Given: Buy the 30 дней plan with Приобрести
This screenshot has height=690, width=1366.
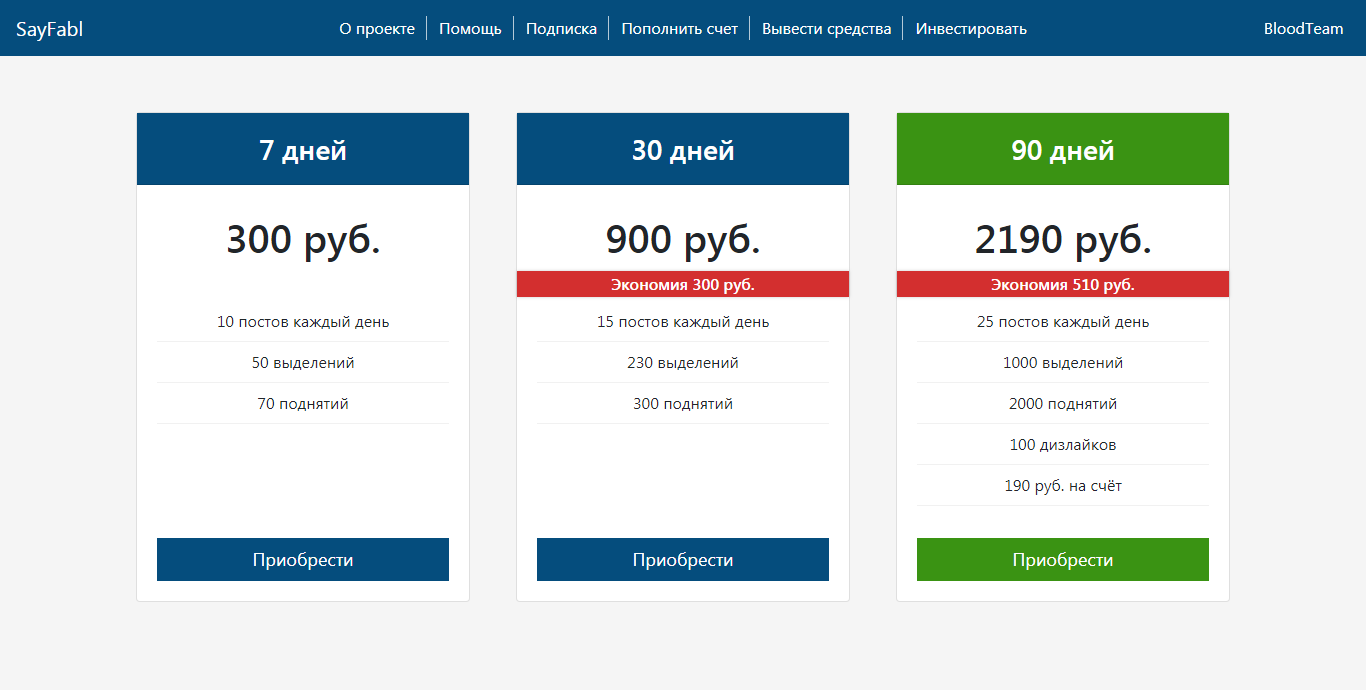Looking at the screenshot, I should [x=683, y=560].
